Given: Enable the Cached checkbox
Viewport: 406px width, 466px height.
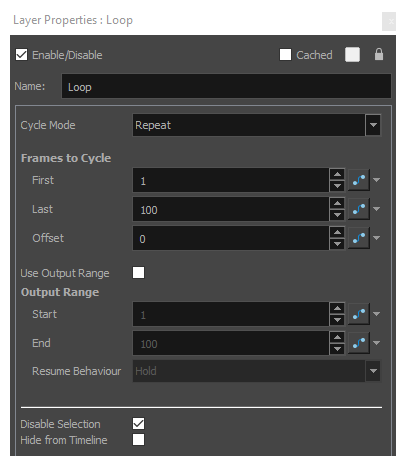Looking at the screenshot, I should (285, 55).
